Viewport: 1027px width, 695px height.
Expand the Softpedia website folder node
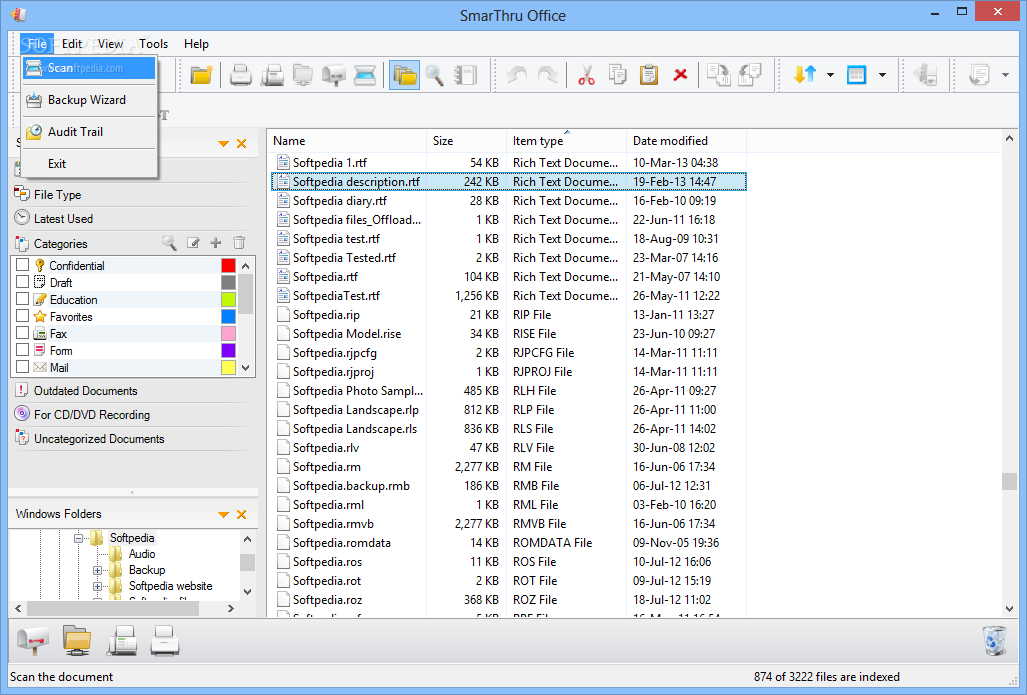(x=97, y=586)
